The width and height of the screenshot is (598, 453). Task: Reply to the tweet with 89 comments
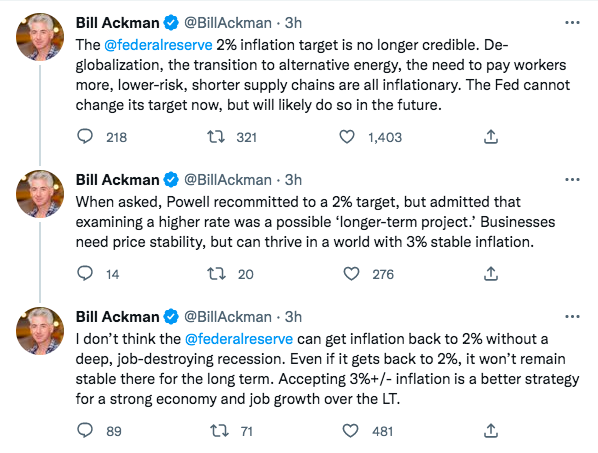click(85, 431)
